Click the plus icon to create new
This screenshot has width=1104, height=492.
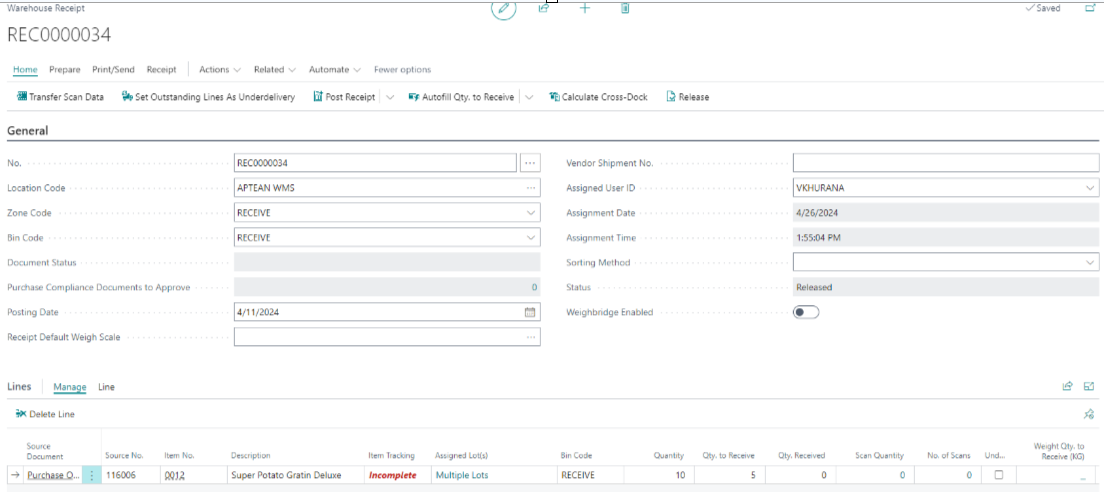(585, 8)
